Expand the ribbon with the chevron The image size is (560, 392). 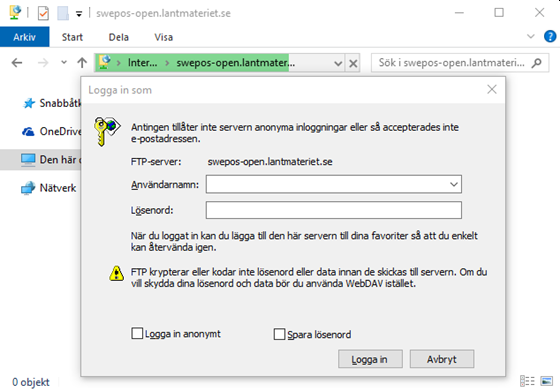[x=531, y=36]
